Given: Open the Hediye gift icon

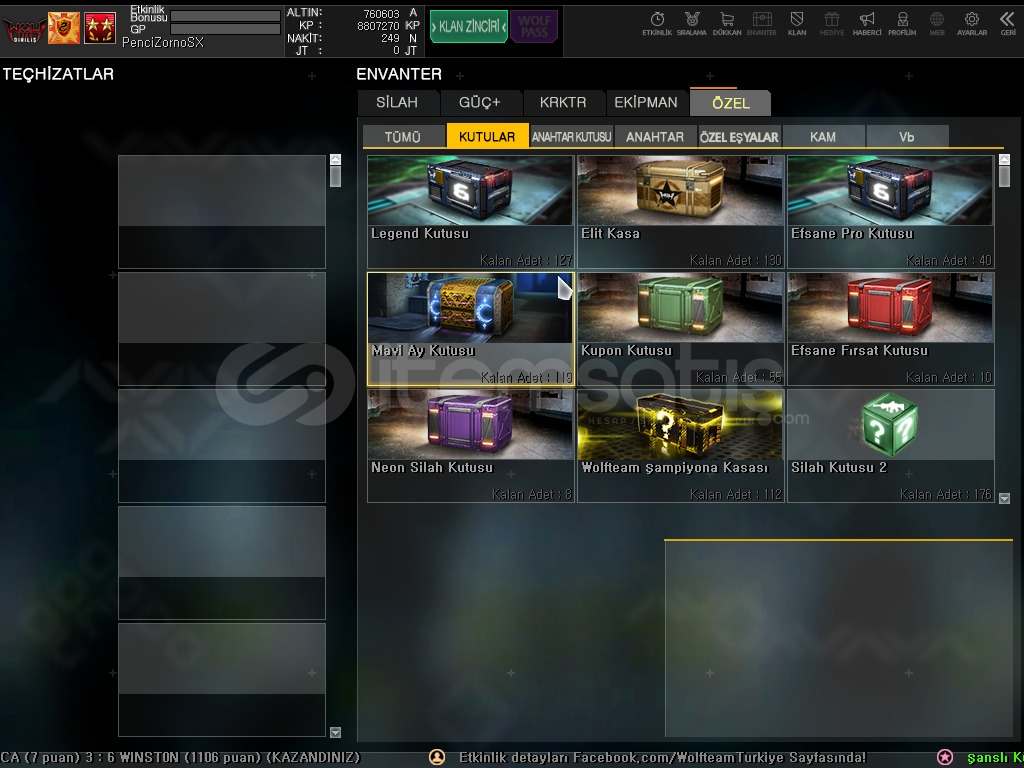Looking at the screenshot, I should tap(831, 24).
